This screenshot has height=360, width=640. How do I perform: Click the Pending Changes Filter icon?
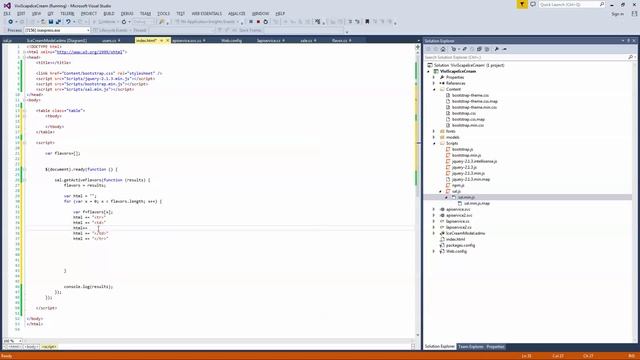453,49
